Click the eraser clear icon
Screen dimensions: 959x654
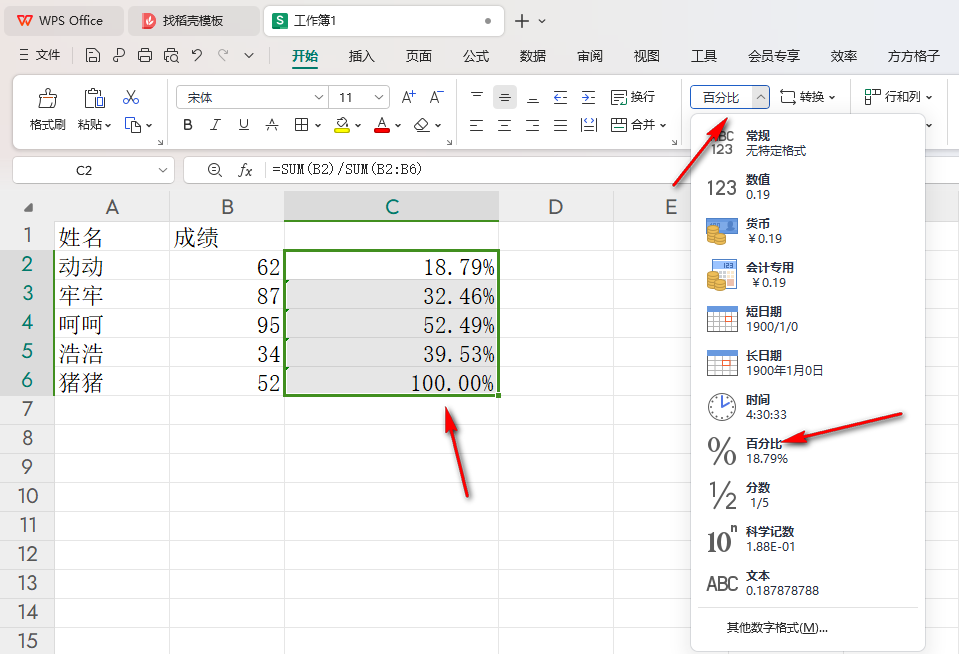[421, 125]
